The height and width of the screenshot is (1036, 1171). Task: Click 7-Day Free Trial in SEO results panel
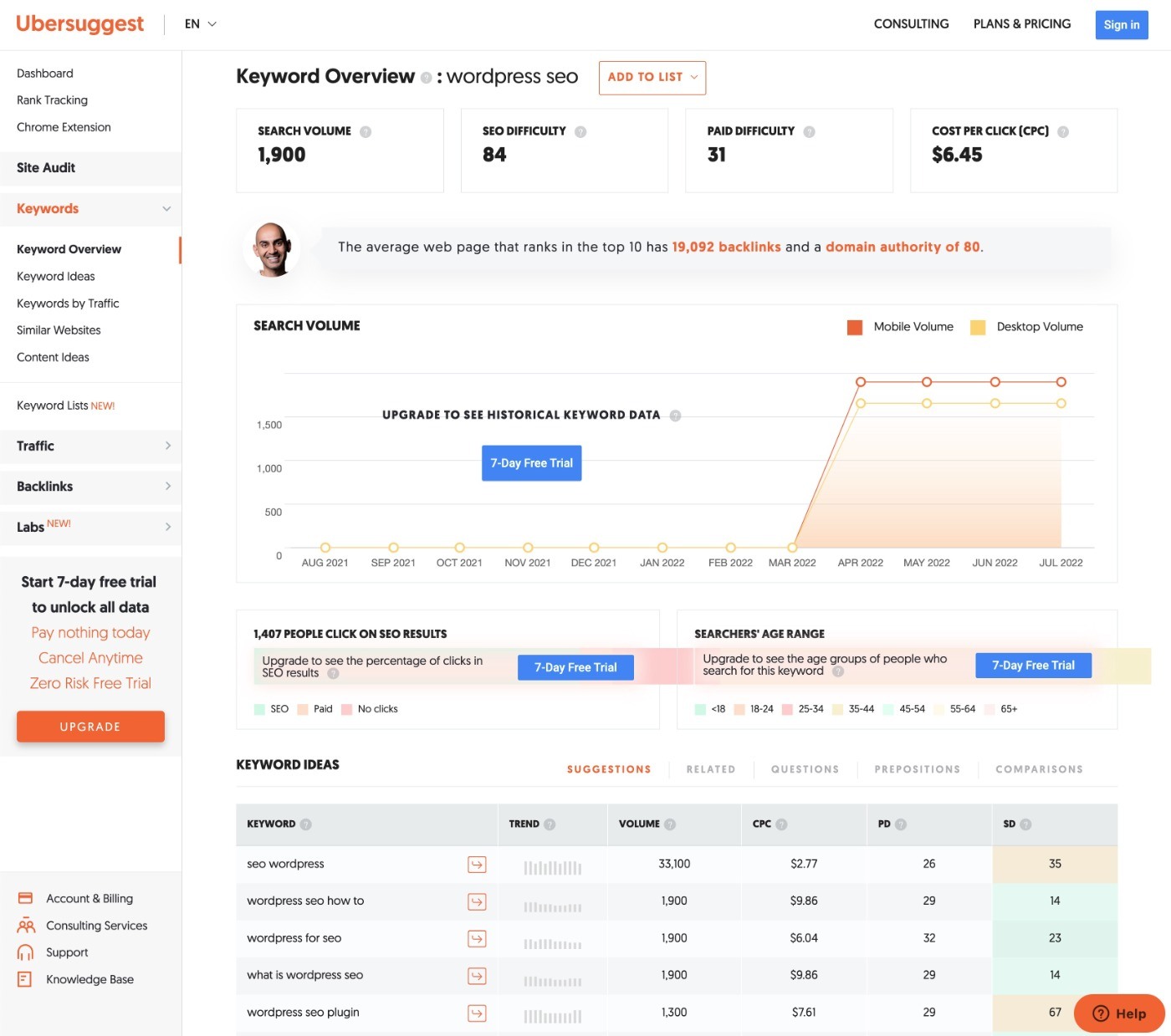575,667
